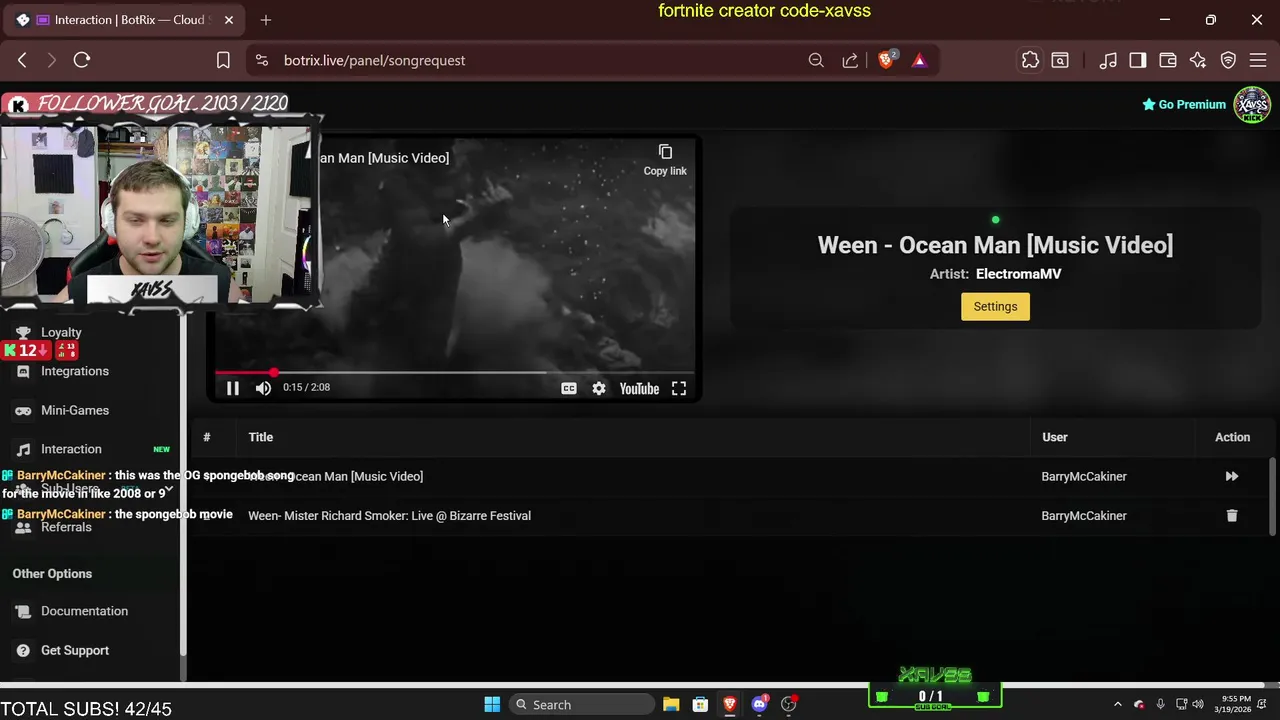Viewport: 1280px width, 720px height.
Task: Click the song list scrollbar
Action: pos(1273,497)
